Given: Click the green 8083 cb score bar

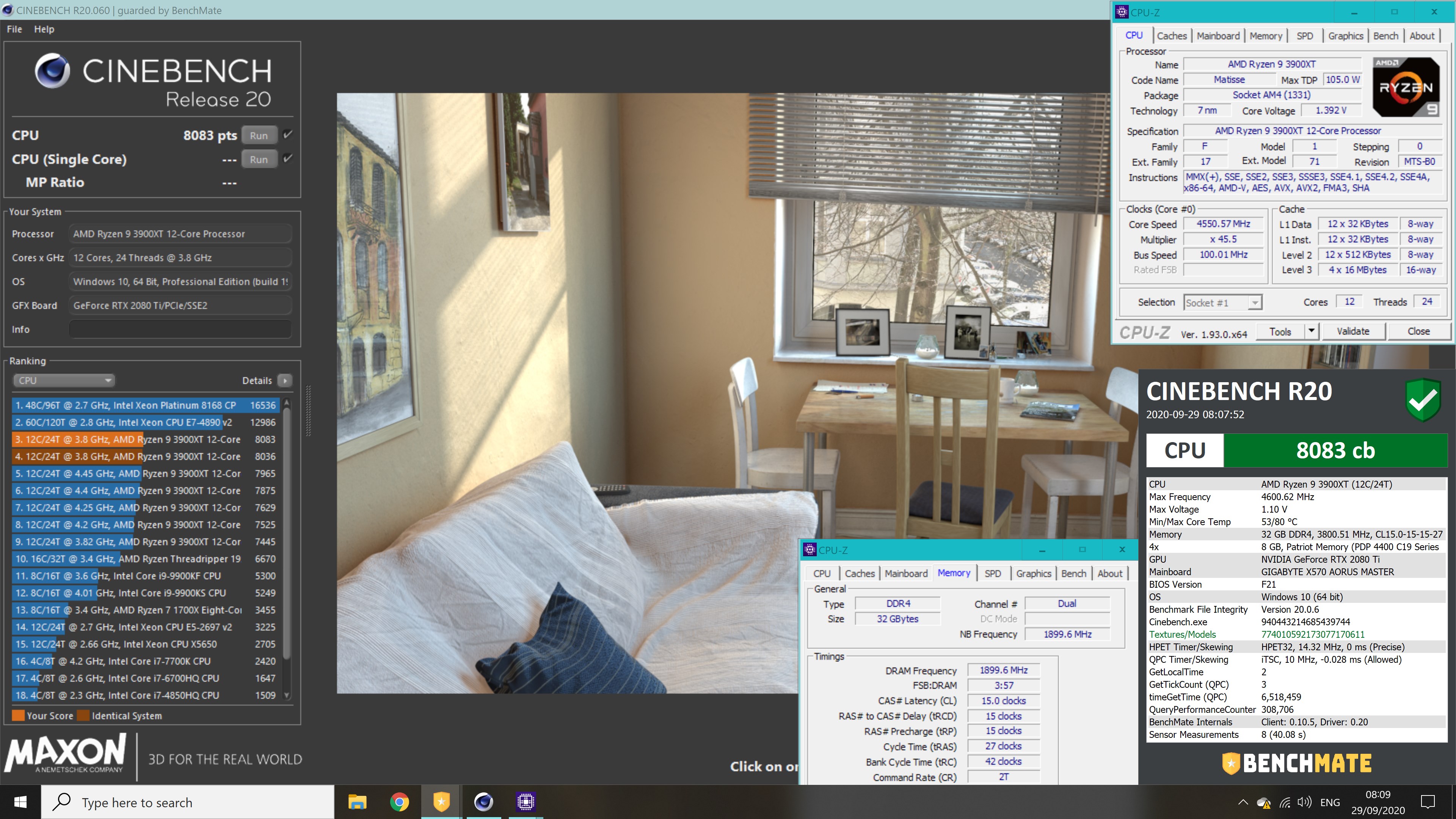Looking at the screenshot, I should click(x=1335, y=450).
